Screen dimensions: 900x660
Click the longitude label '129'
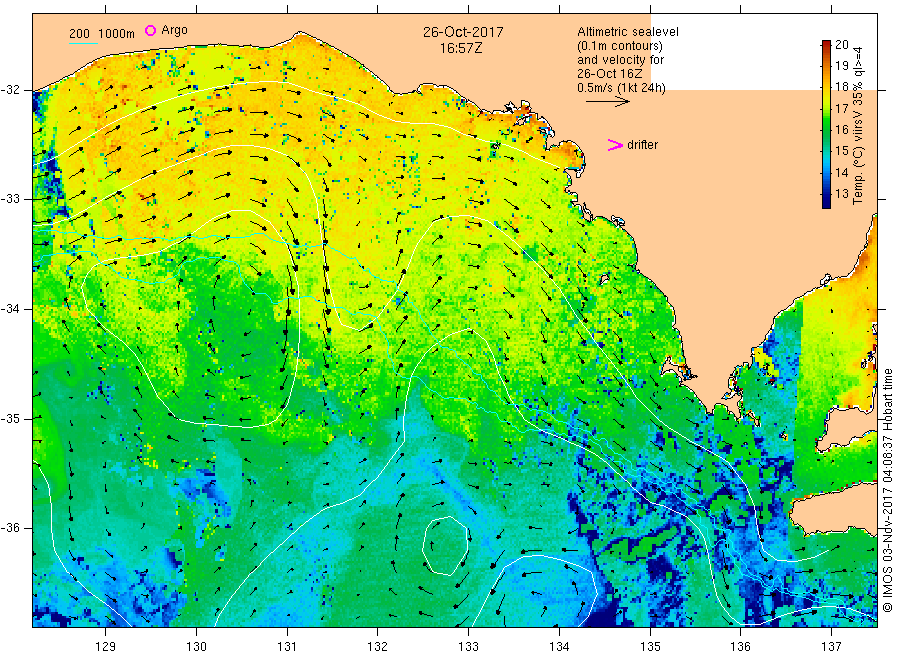[x=106, y=647]
